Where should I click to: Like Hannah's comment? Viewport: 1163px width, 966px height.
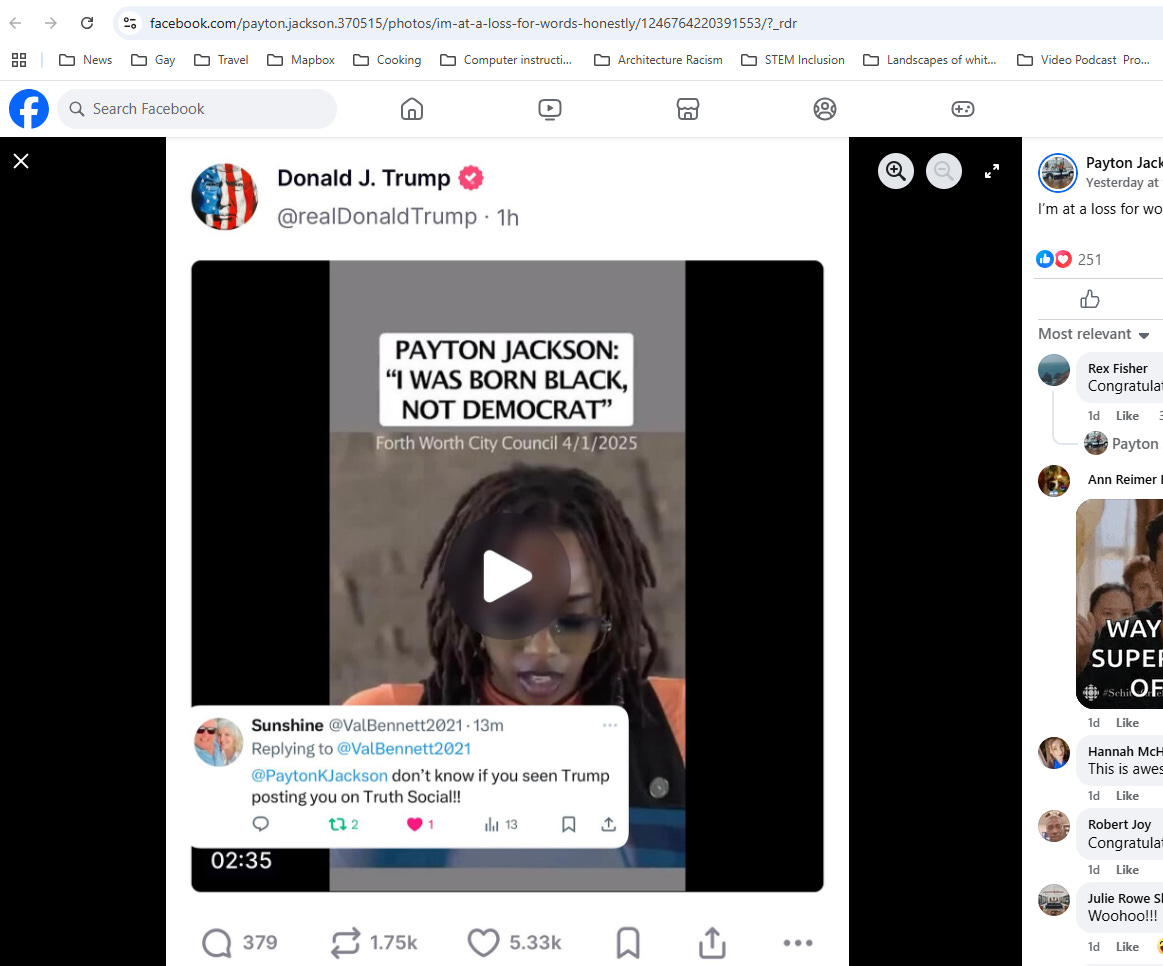click(x=1127, y=796)
